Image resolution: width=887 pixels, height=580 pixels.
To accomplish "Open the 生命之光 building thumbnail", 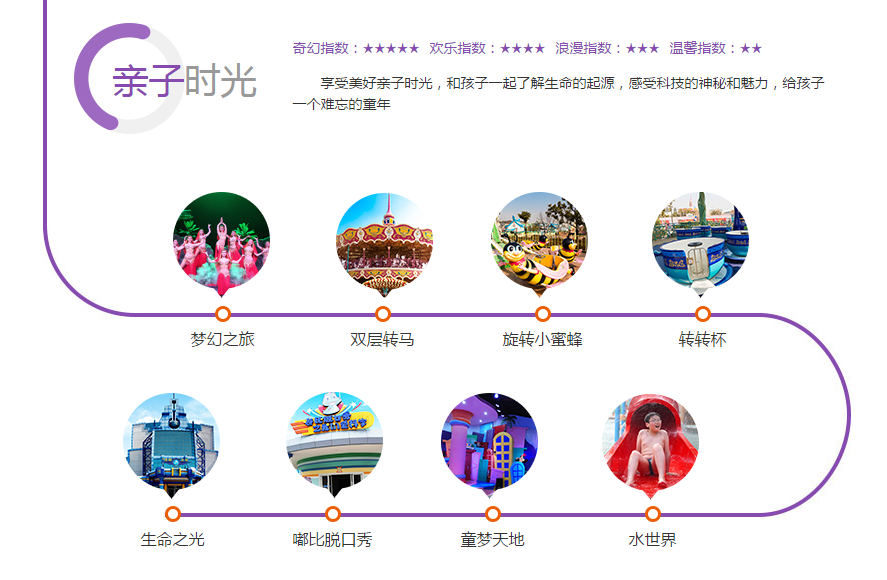I will click(171, 445).
